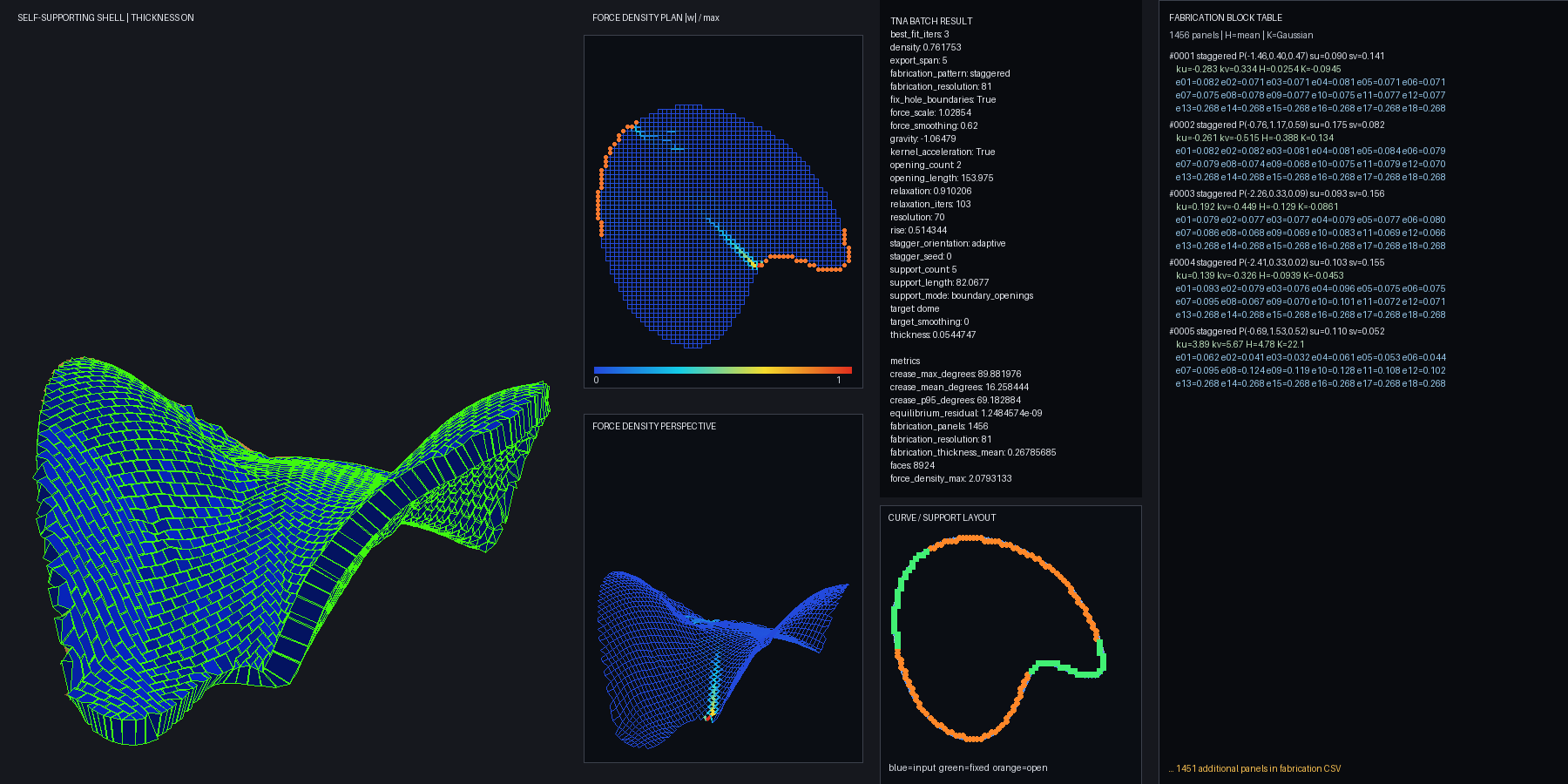Select the fabrication_pattern: staggered line
Image resolution: width=1568 pixels, height=784 pixels.
point(950,73)
